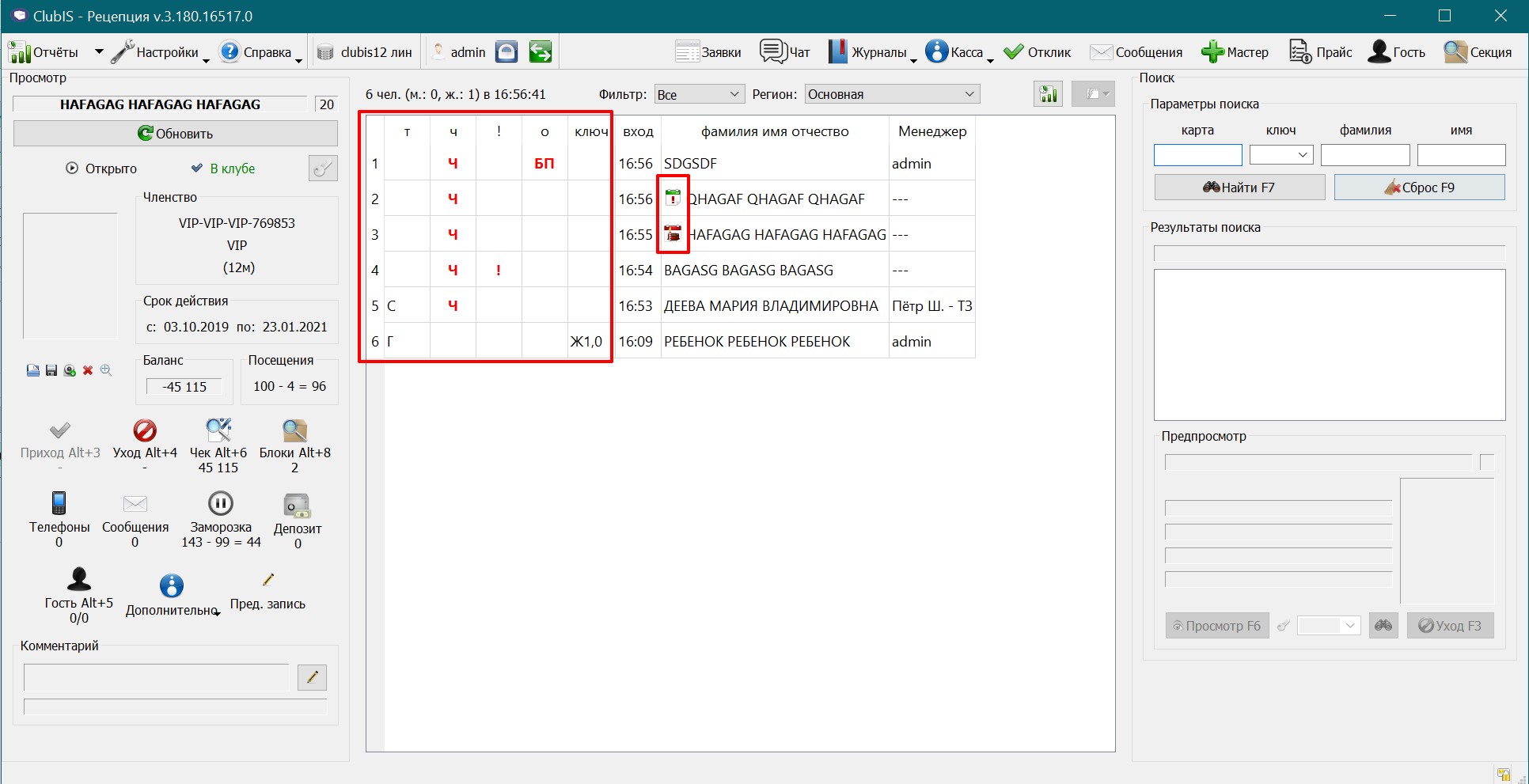Click the Уход Alt+4 exit icon
The height and width of the screenshot is (784, 1529).
click(x=145, y=430)
